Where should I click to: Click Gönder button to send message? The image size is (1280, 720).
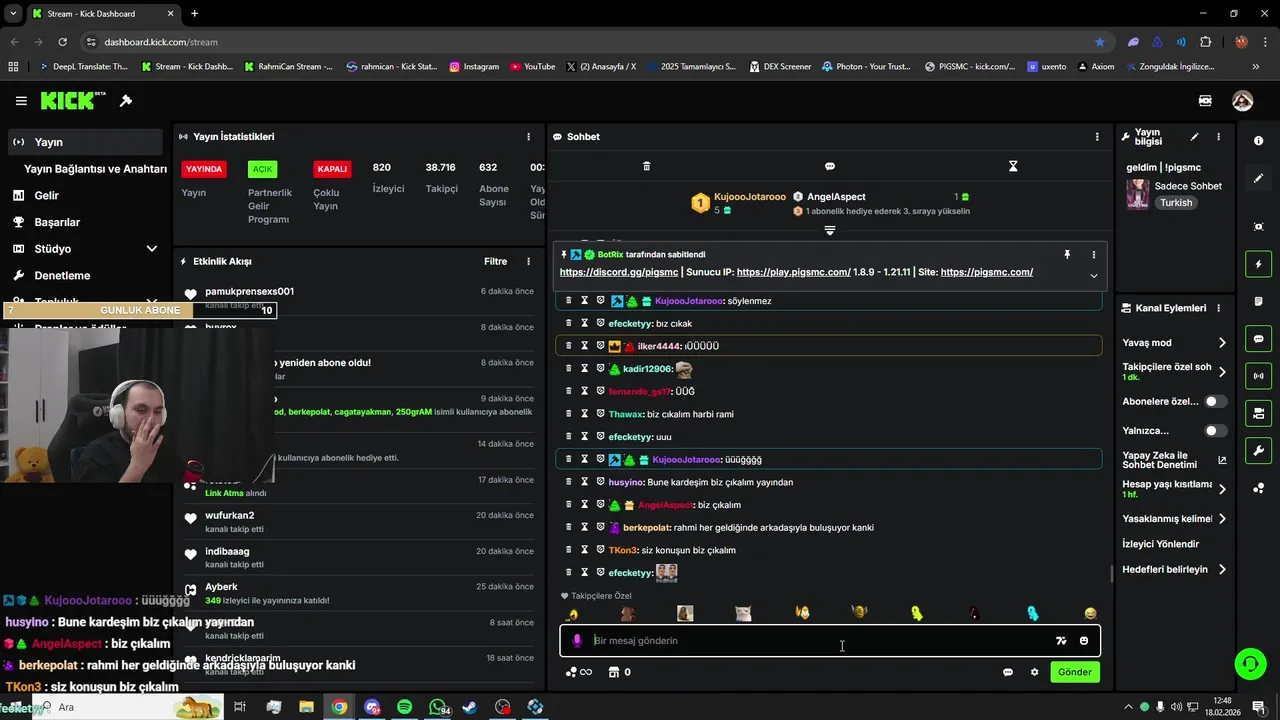click(x=1075, y=672)
